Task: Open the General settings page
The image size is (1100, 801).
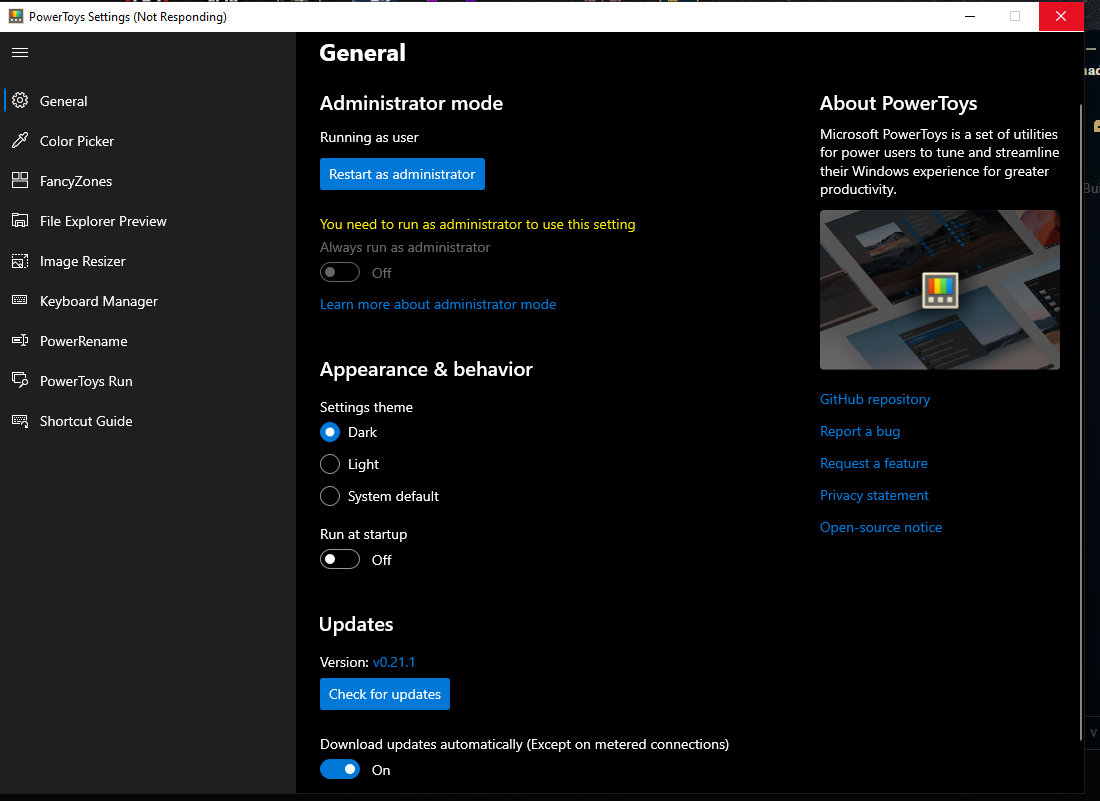Action: [x=148, y=101]
